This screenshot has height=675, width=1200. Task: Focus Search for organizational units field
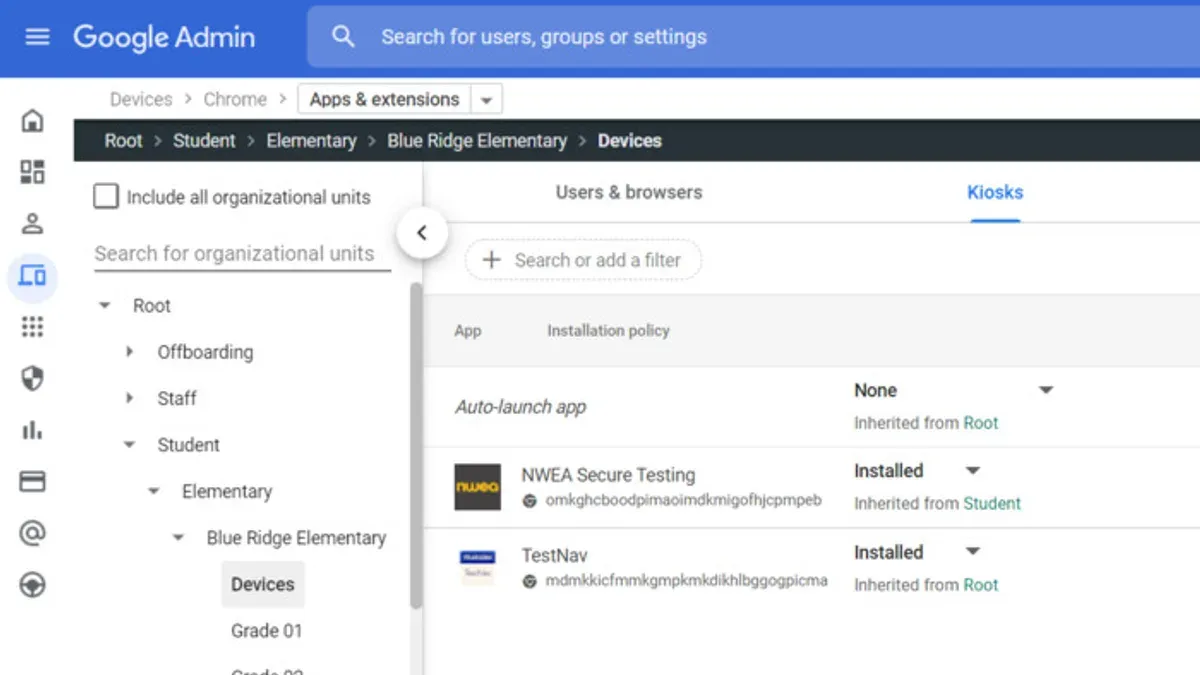241,254
